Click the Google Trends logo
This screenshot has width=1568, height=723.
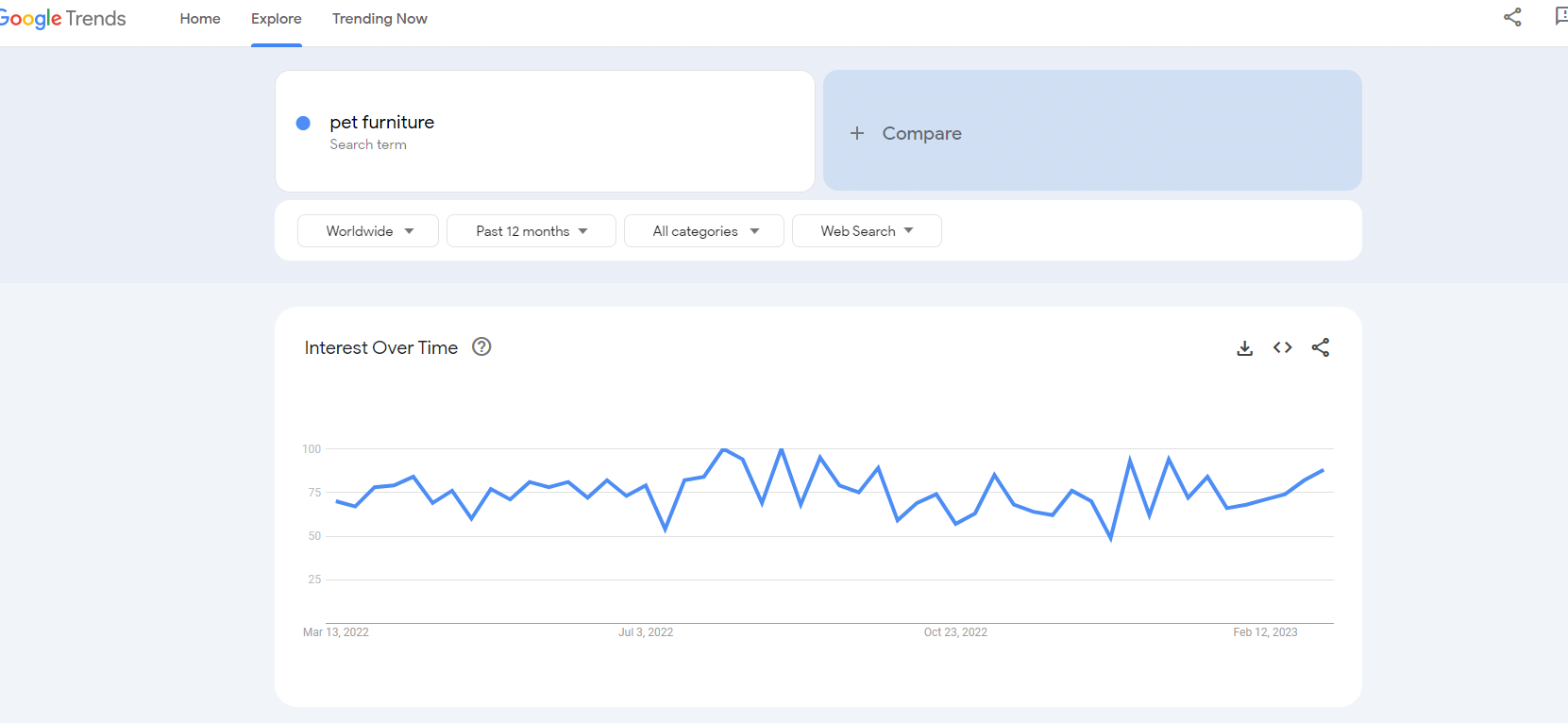pyautogui.click(x=62, y=19)
